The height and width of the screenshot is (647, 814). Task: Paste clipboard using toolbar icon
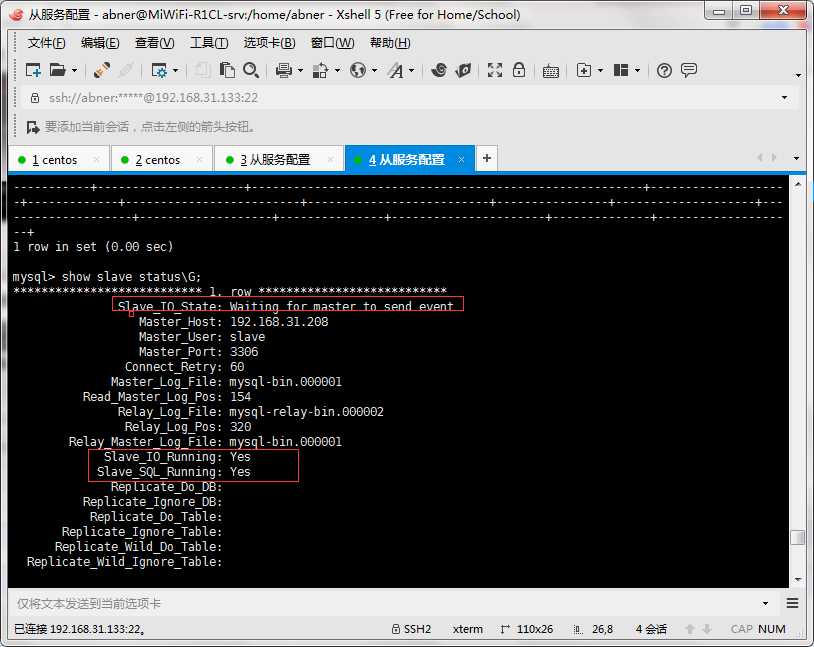tap(227, 70)
